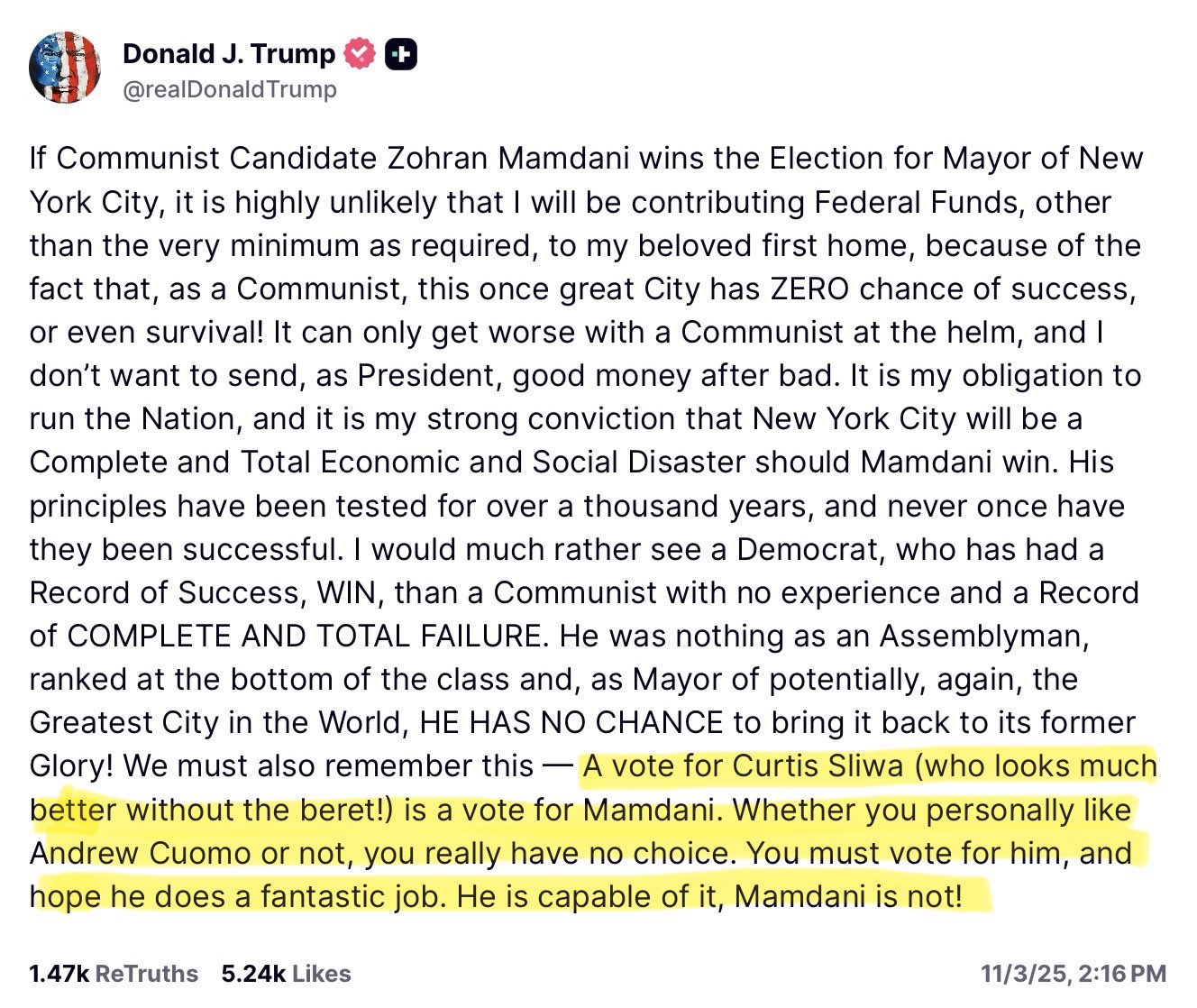Click the red verified checkmark badge

click(360, 55)
